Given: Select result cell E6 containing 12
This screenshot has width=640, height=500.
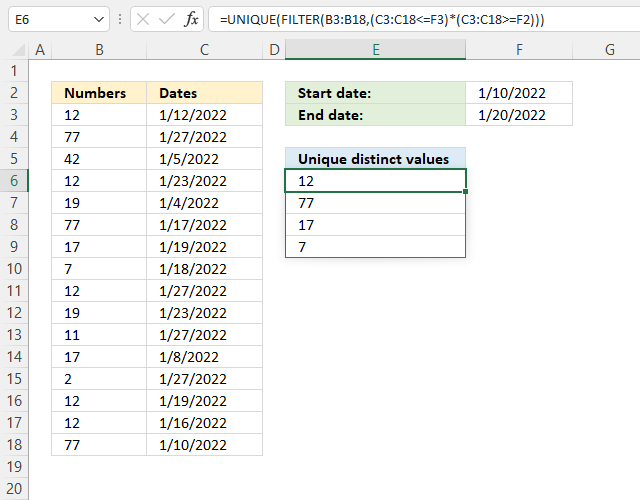Looking at the screenshot, I should point(376,181).
